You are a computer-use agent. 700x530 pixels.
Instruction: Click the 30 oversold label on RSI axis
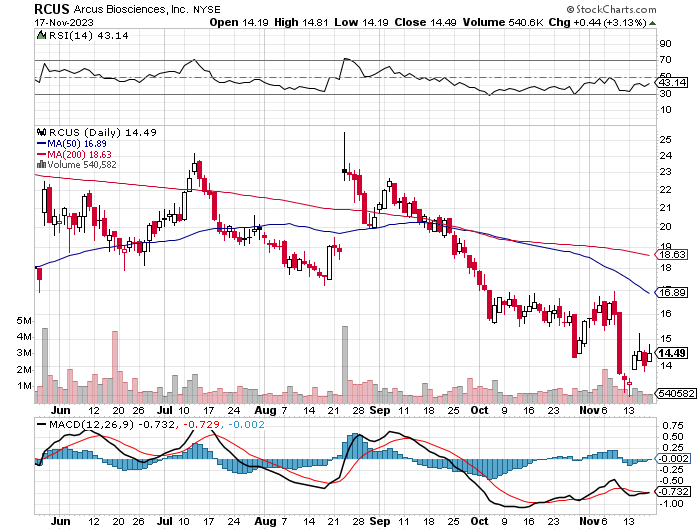point(665,93)
